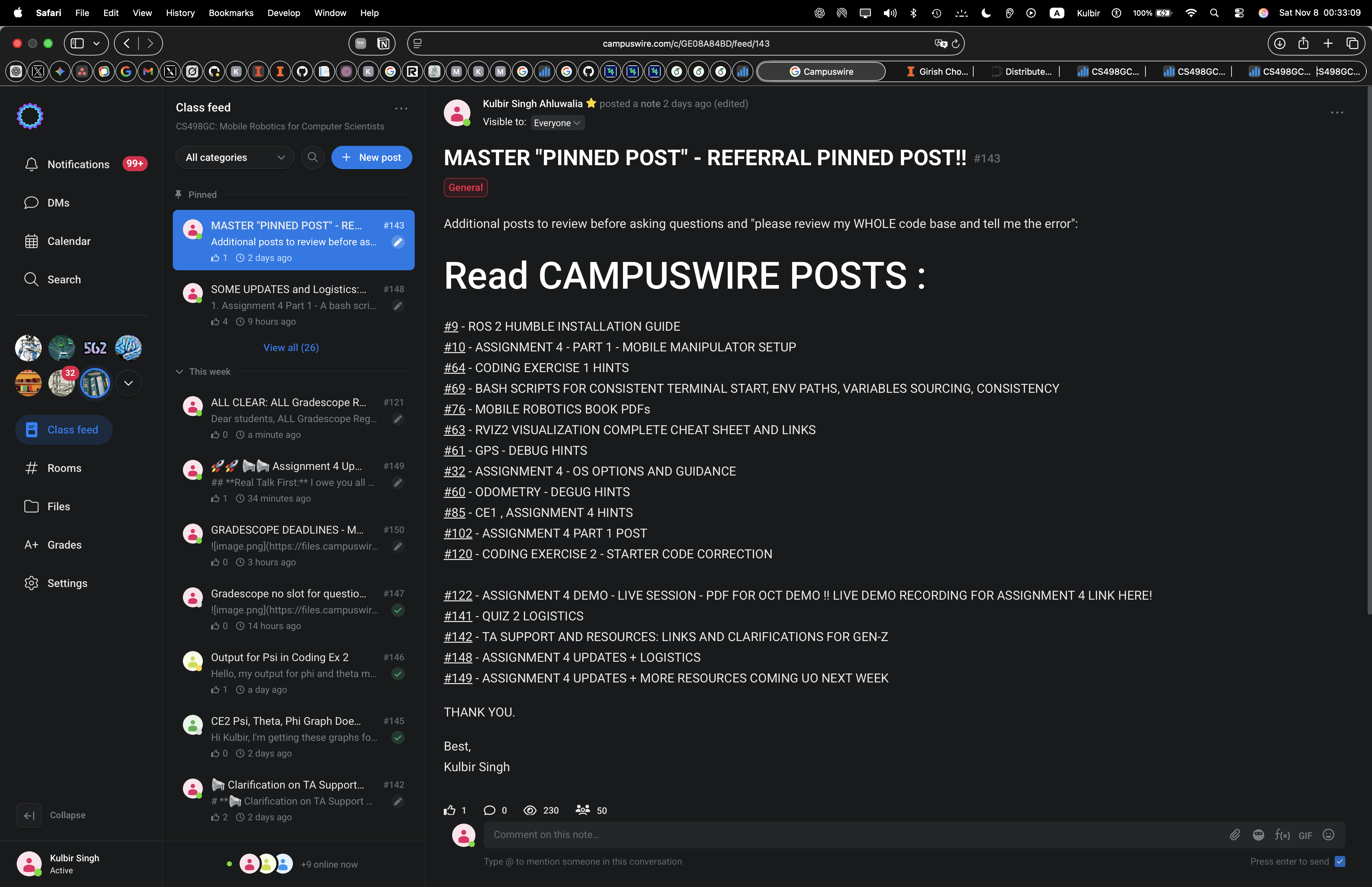Open the emoji picker in comment box
This screenshot has width=1372, height=887.
point(1328,835)
